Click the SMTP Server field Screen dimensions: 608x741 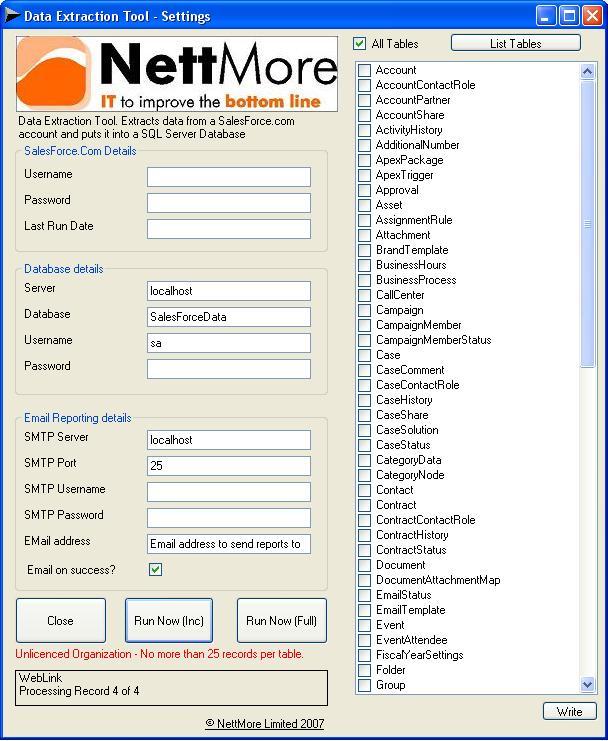229,439
